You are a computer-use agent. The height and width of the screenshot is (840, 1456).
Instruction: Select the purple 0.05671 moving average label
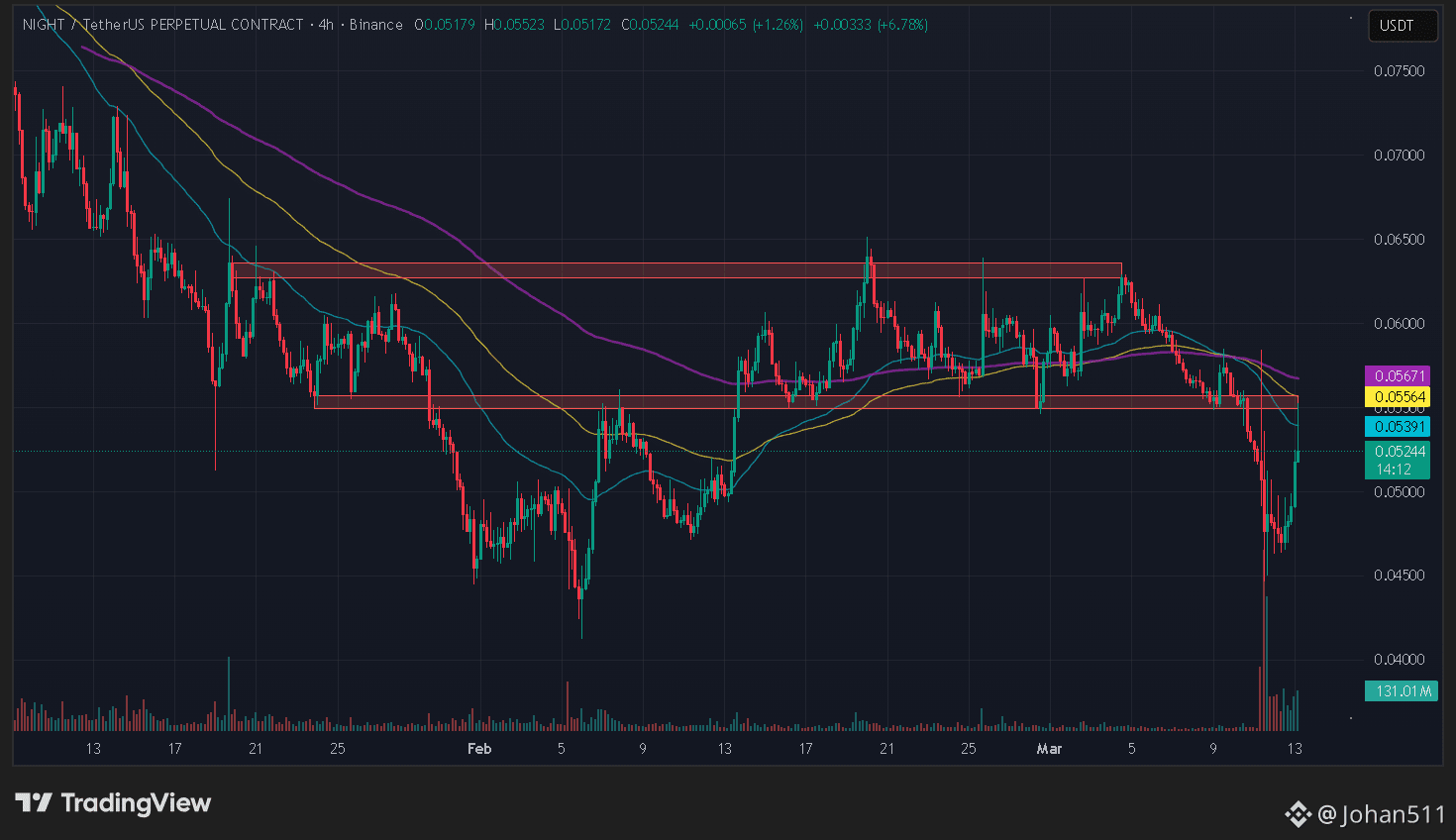pos(1398,376)
